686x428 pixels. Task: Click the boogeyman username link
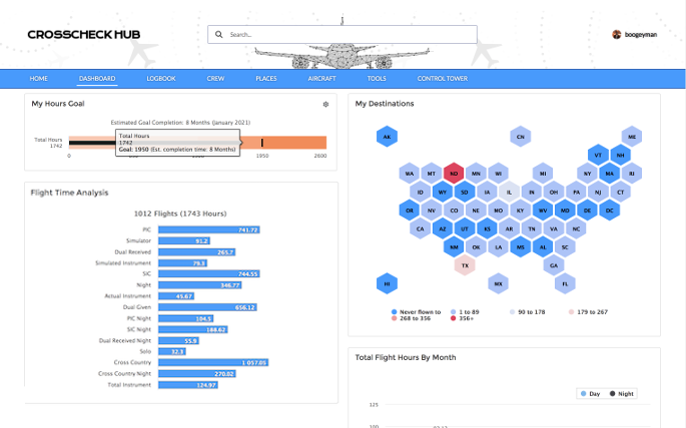[642, 35]
